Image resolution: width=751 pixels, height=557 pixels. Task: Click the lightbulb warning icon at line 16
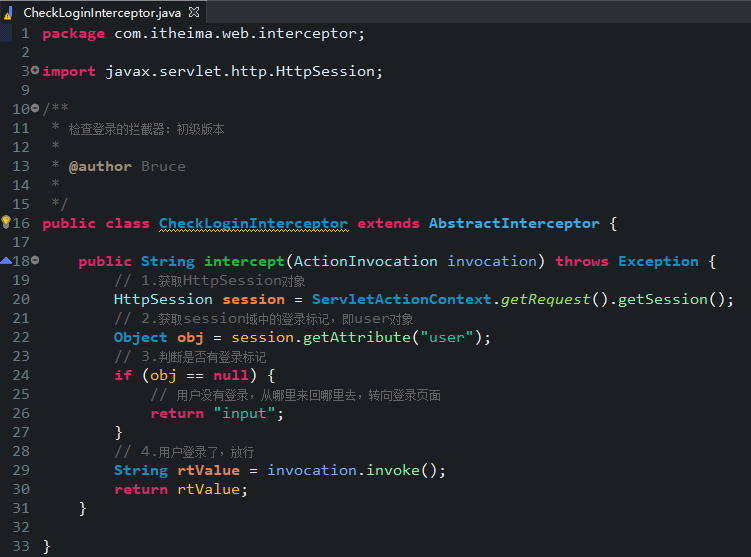6,222
